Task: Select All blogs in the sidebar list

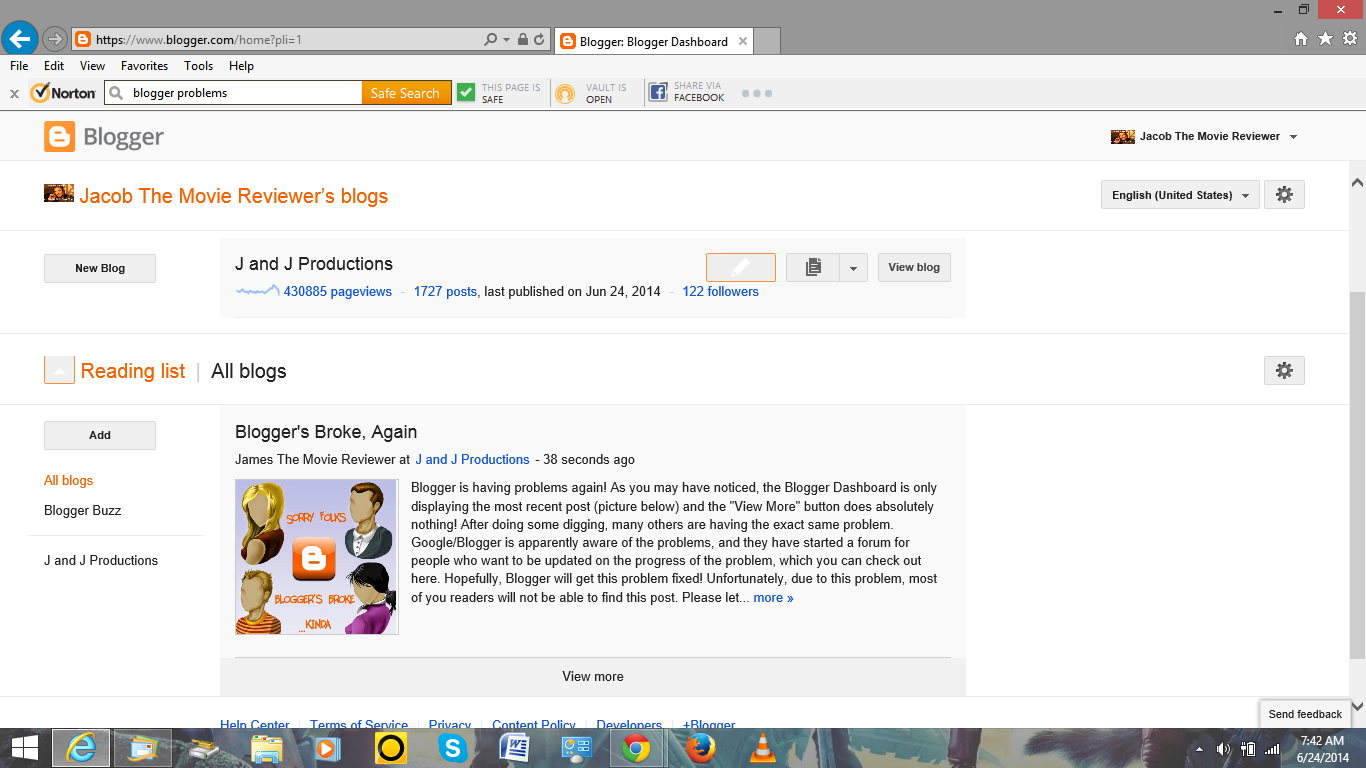Action: [68, 480]
